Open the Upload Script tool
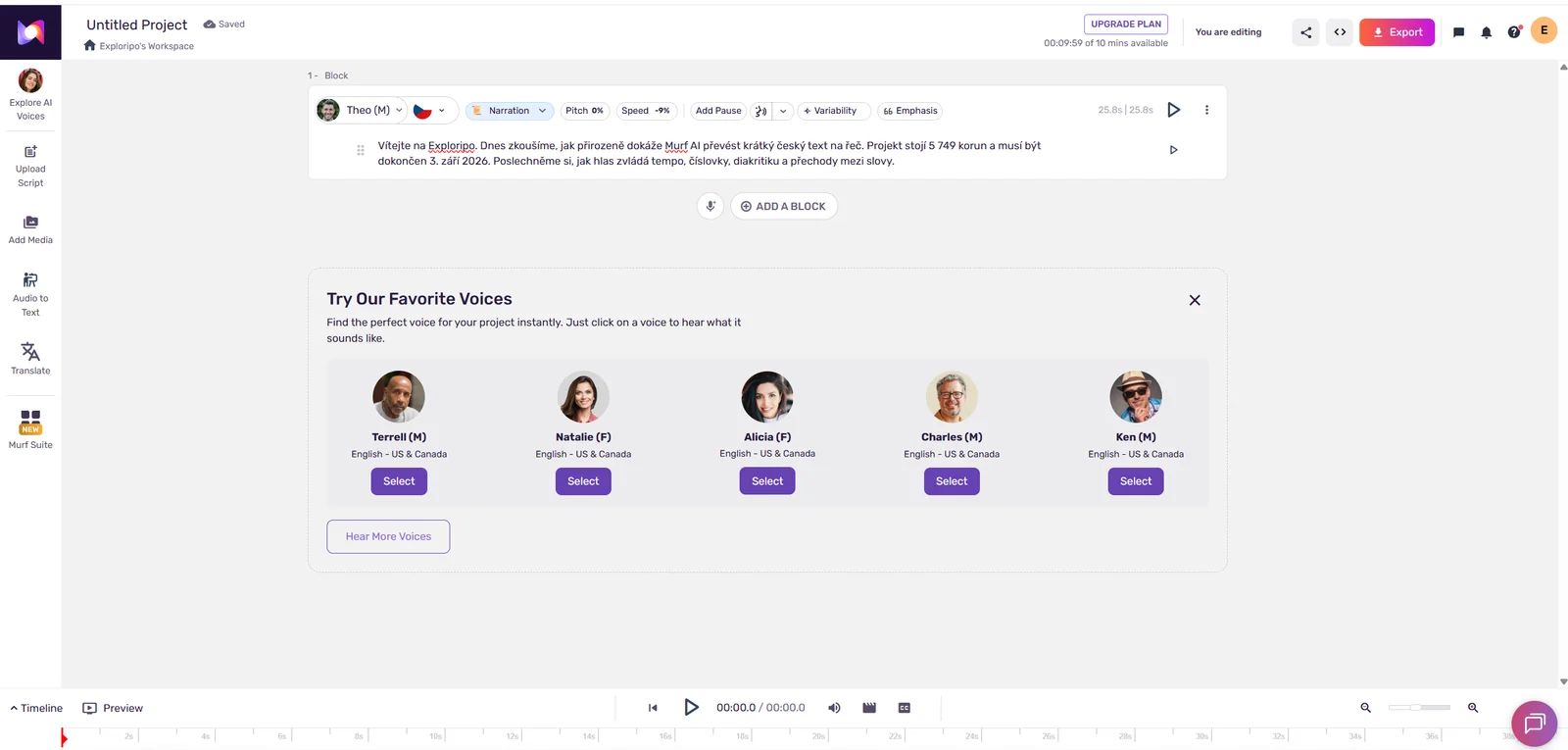Image resolution: width=1568 pixels, height=750 pixels. [x=30, y=166]
